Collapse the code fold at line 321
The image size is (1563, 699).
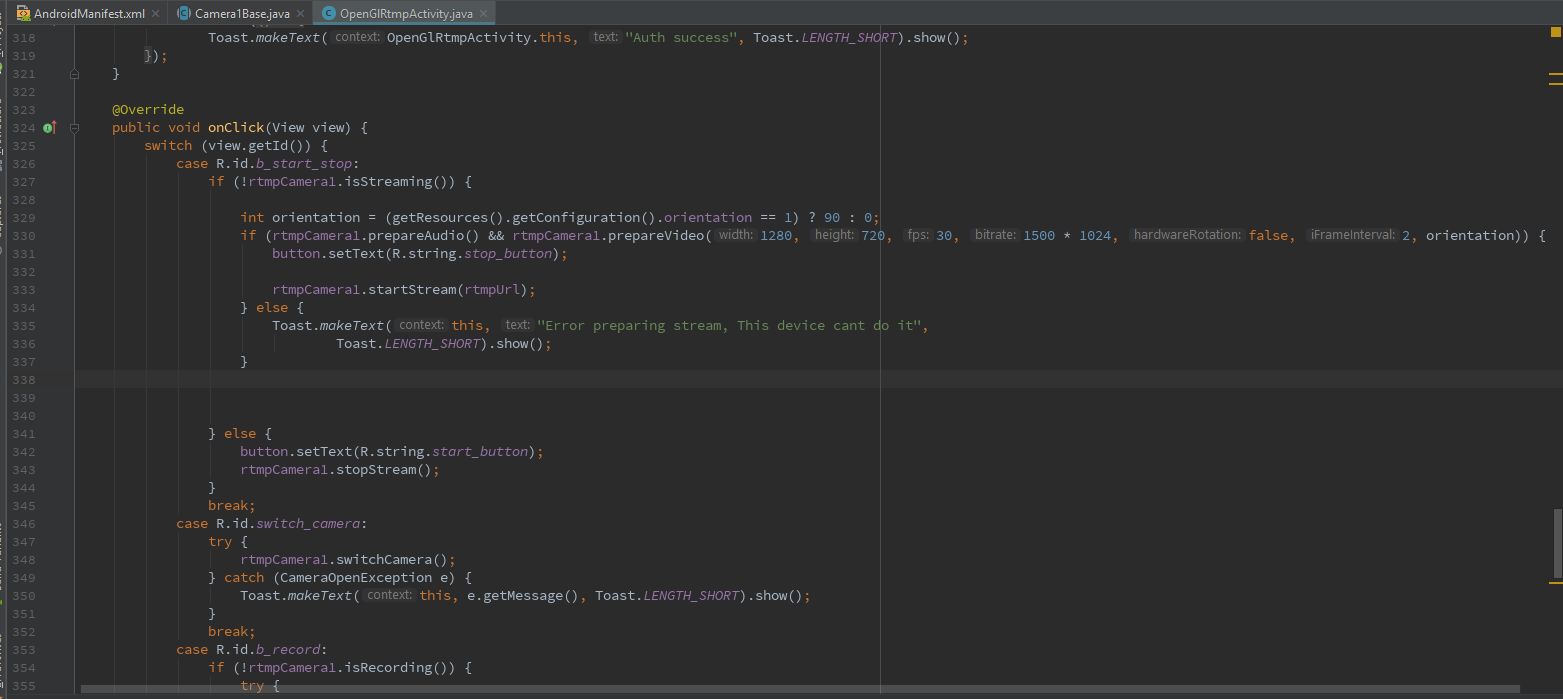(74, 73)
